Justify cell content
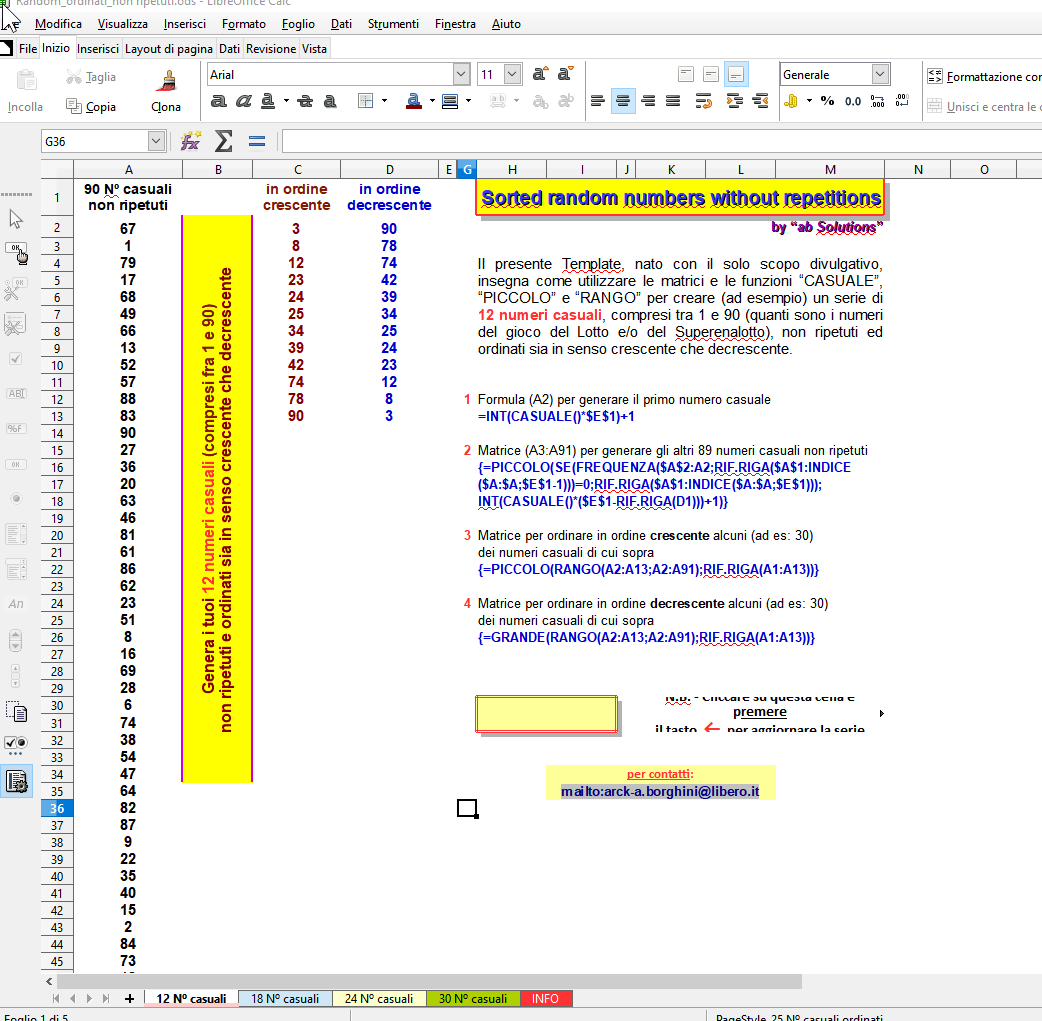Screen dimensions: 1042x1021 673,101
